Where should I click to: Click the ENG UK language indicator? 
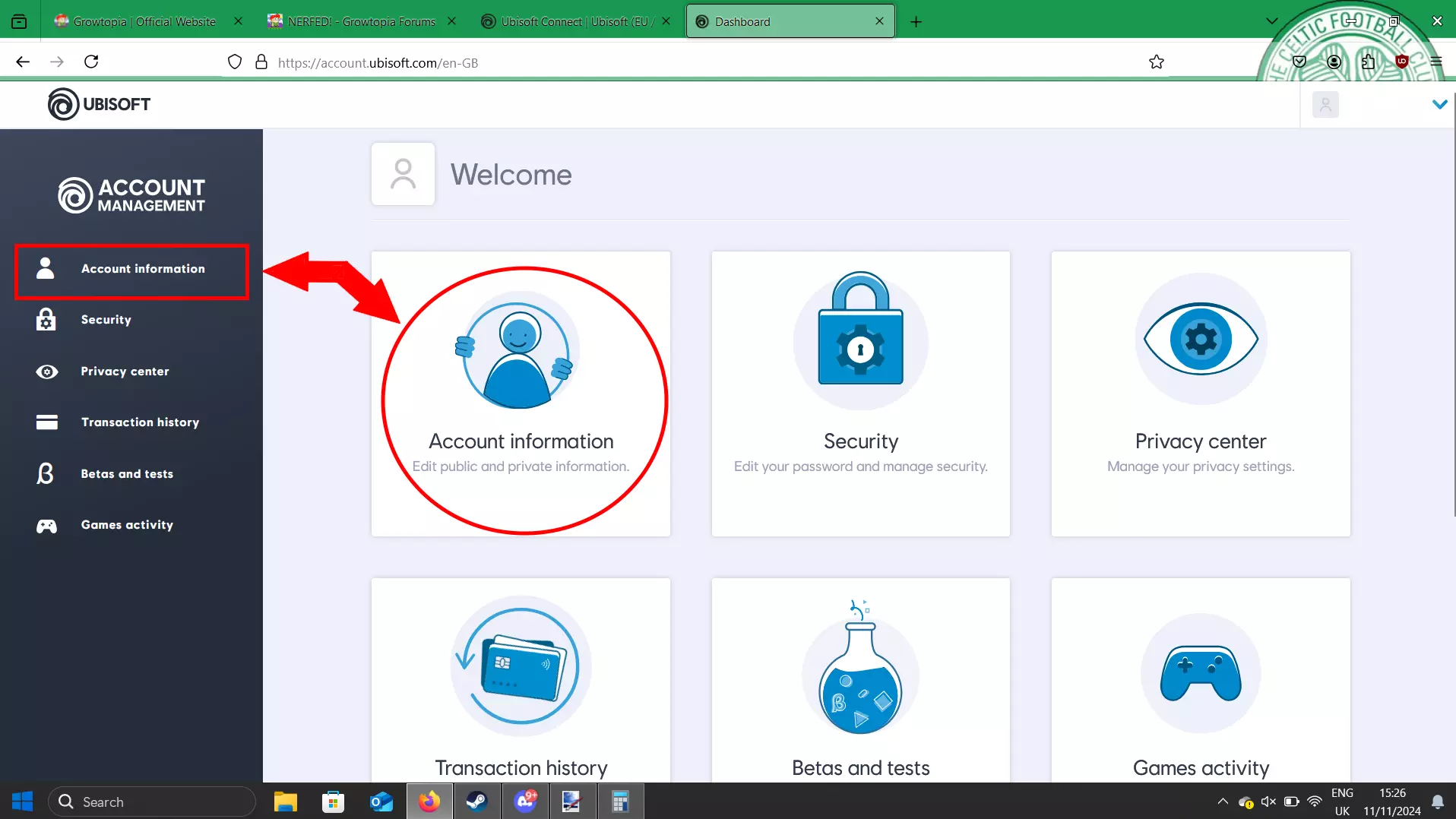click(x=1342, y=802)
